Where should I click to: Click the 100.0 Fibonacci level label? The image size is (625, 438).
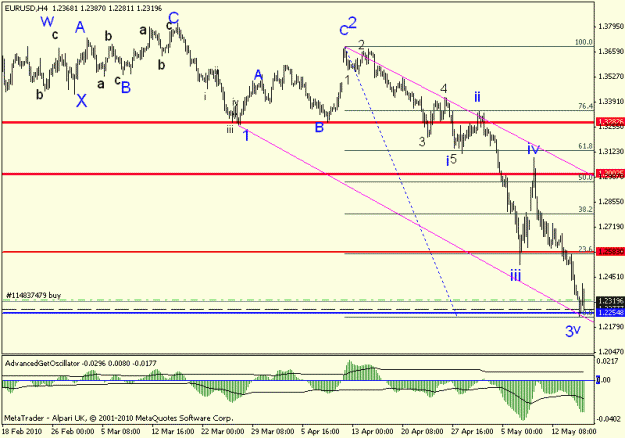tap(584, 42)
